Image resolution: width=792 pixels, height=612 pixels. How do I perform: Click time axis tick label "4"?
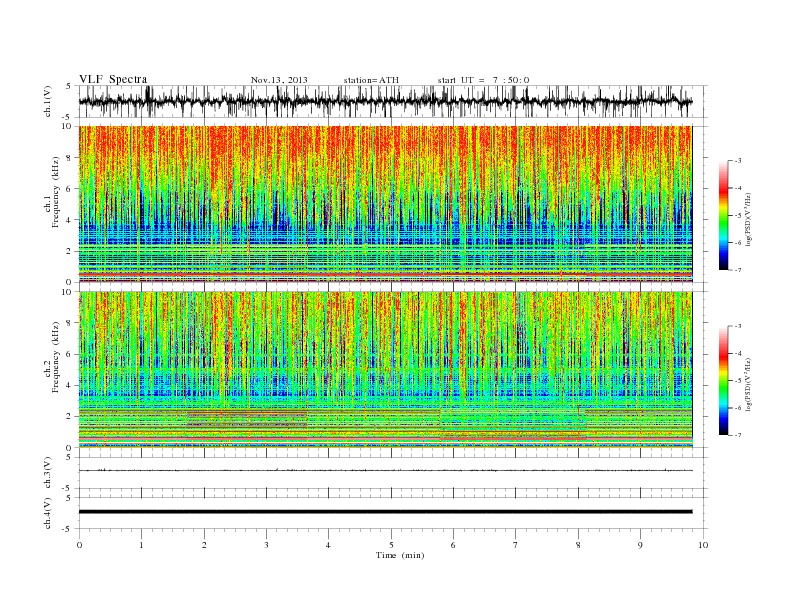[329, 545]
